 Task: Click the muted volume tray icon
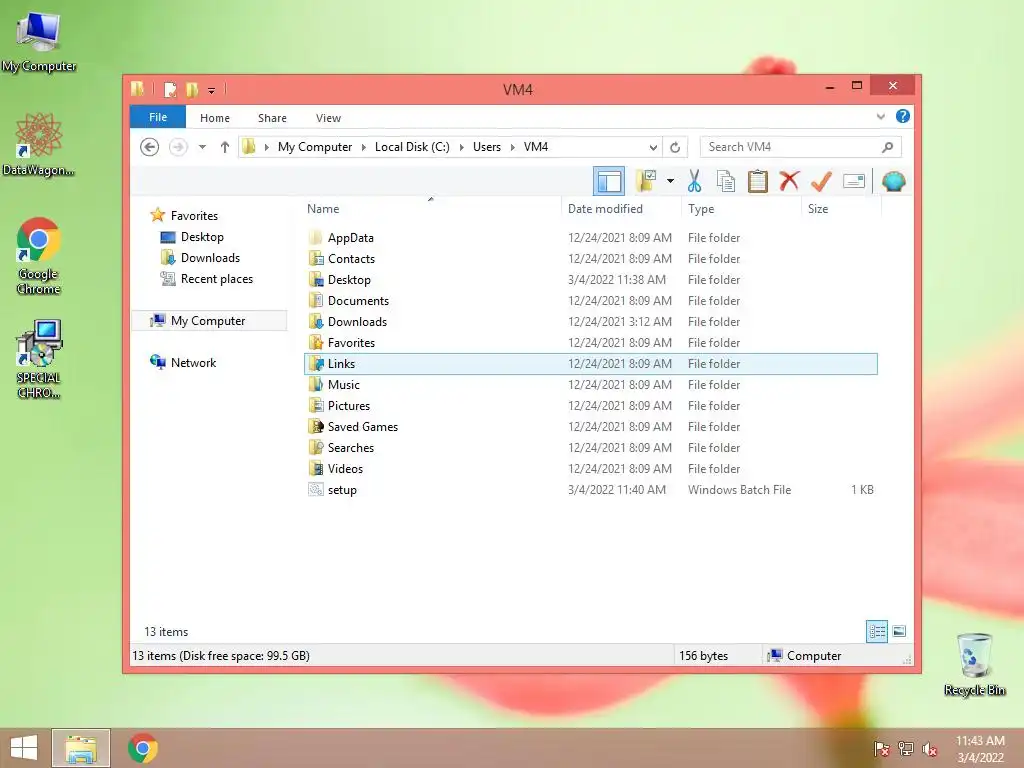click(x=930, y=748)
